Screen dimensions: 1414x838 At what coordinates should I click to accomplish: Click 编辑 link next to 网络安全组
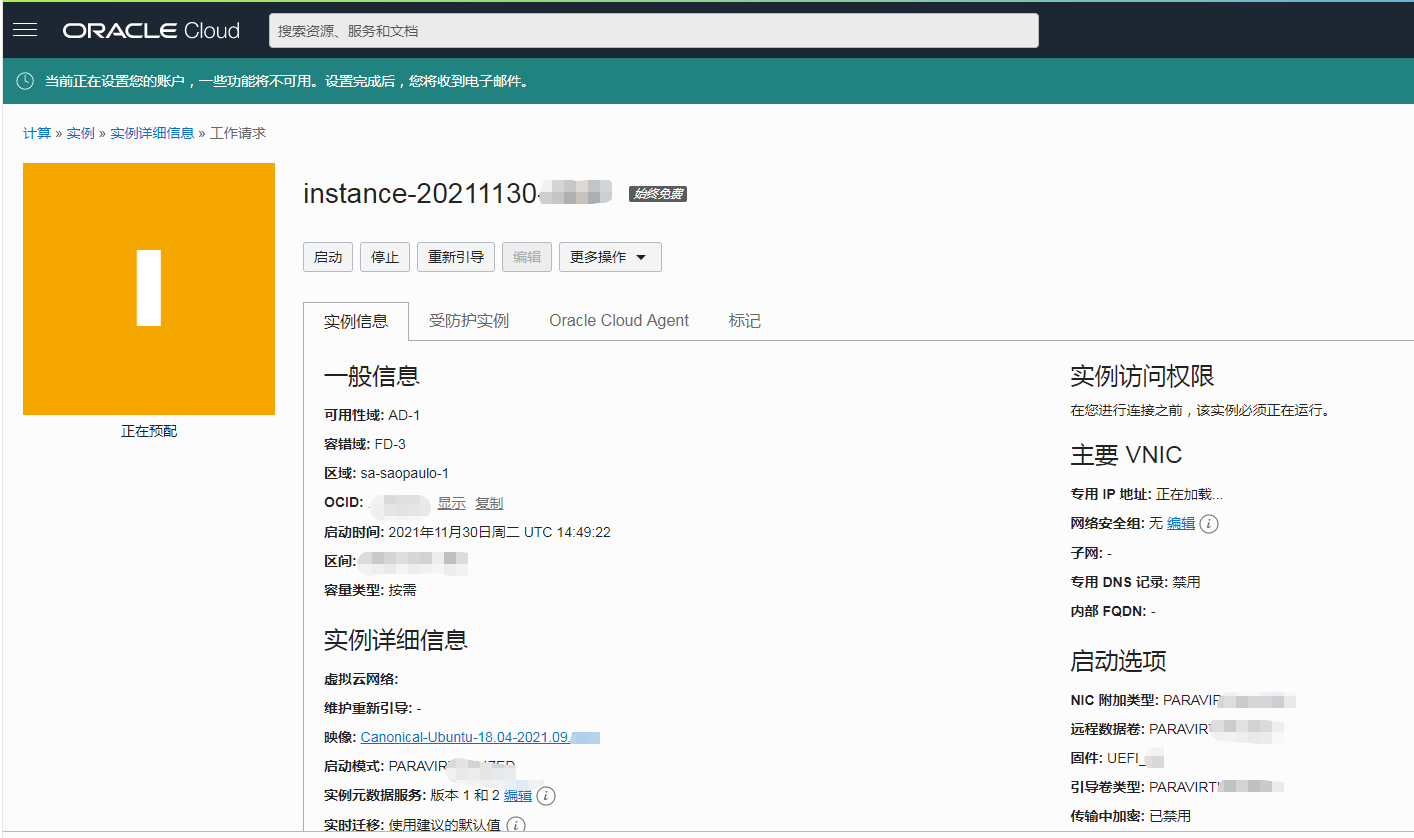[x=1181, y=523]
